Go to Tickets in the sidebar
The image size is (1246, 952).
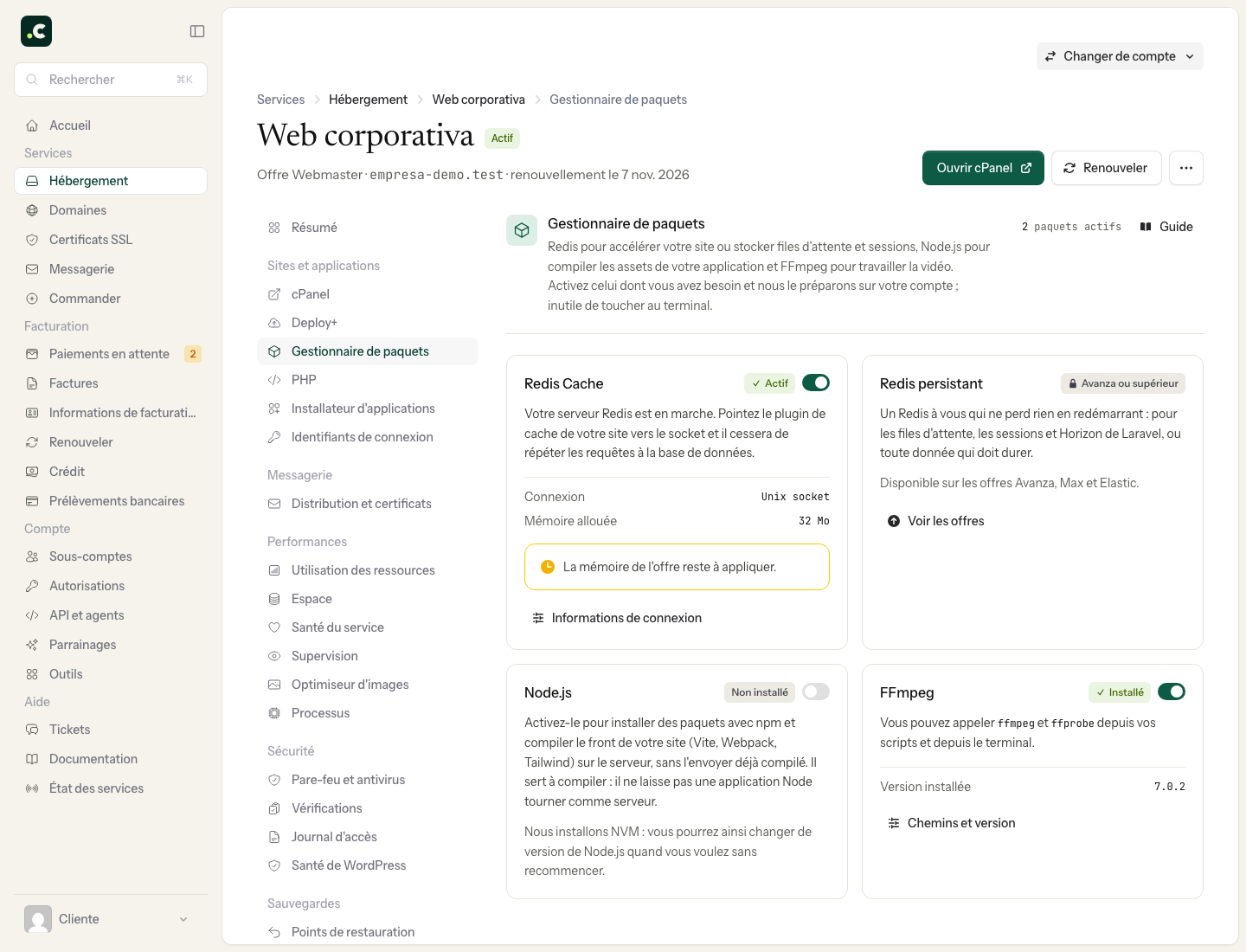click(111, 730)
